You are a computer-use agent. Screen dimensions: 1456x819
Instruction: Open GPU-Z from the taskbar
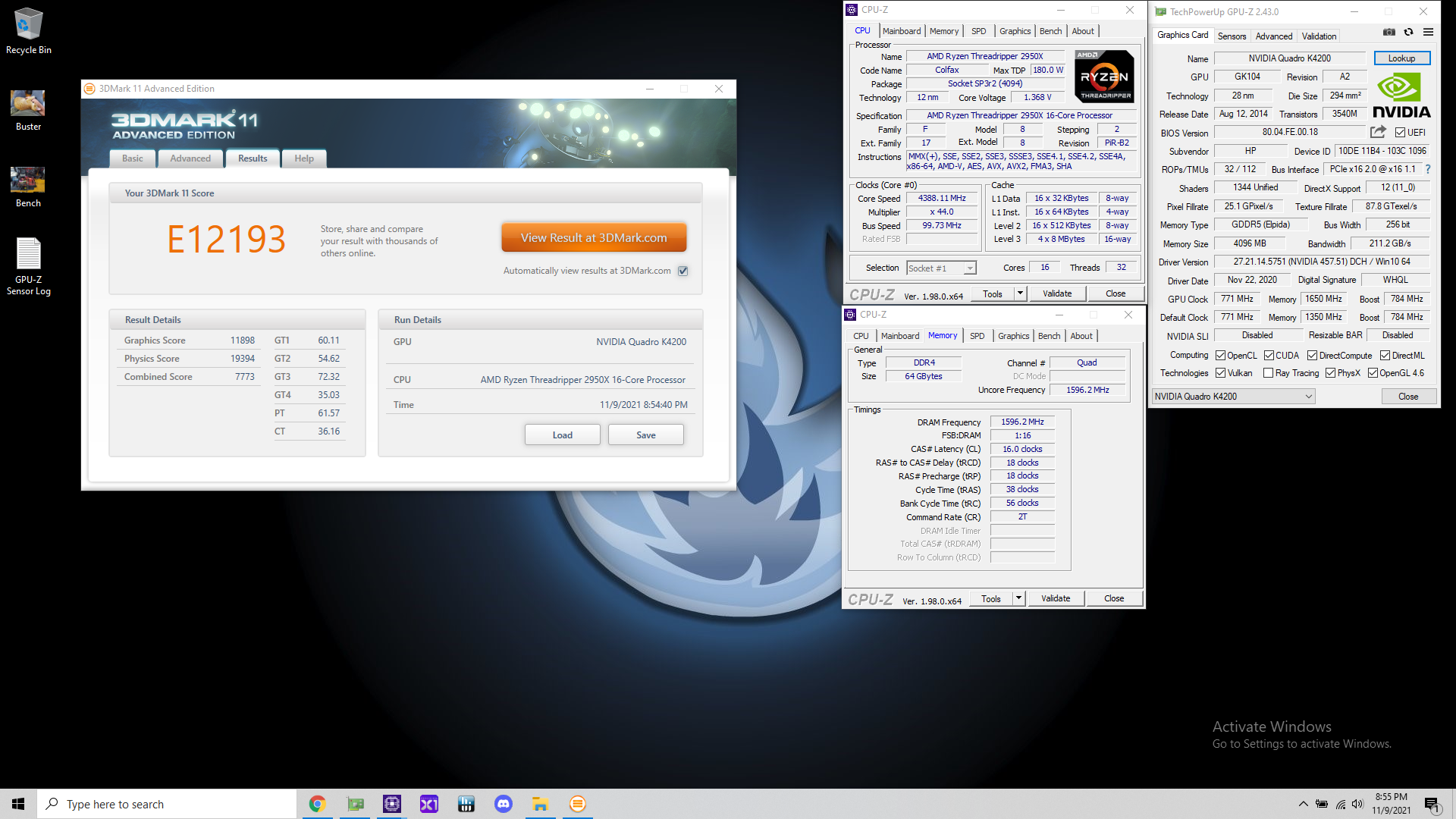355,804
